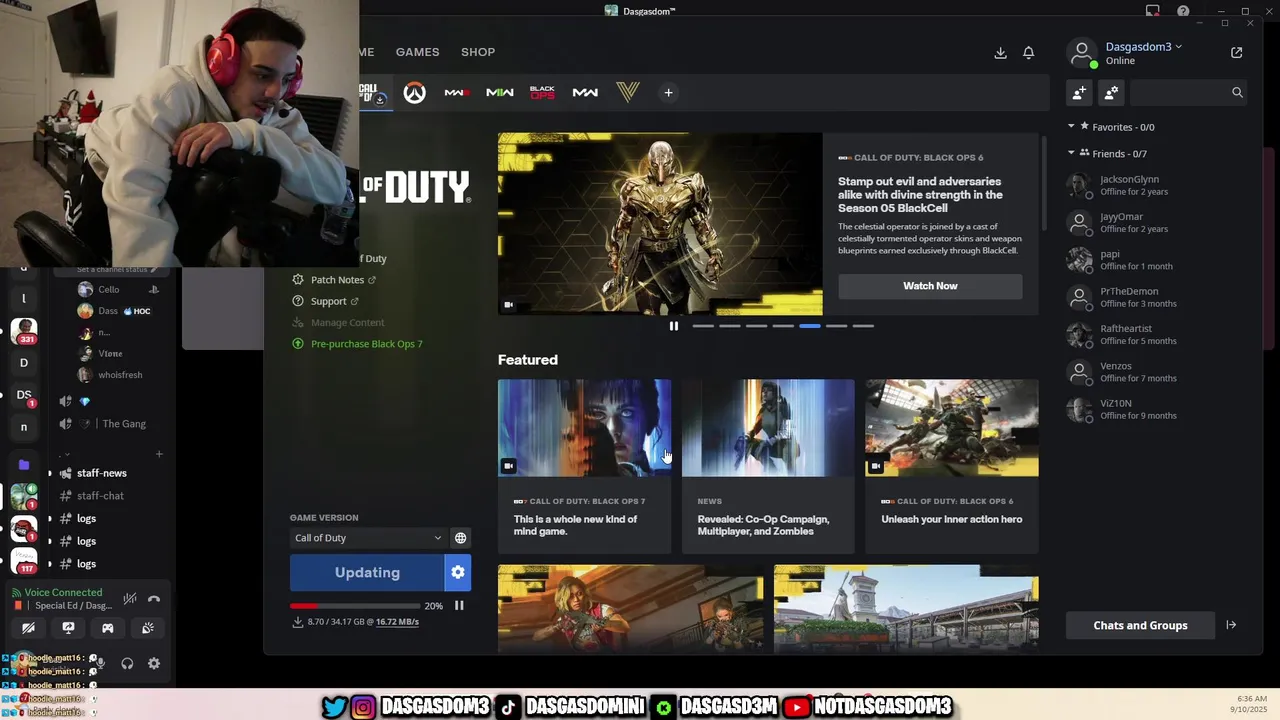
Task: Select the white MW game icon
Action: pos(585,93)
